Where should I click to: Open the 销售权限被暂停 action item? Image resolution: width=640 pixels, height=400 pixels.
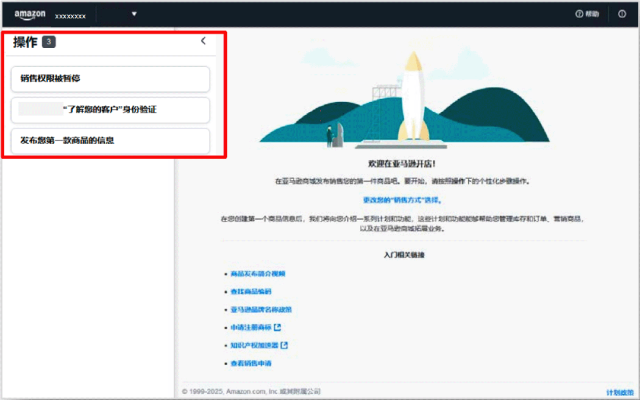(110, 78)
